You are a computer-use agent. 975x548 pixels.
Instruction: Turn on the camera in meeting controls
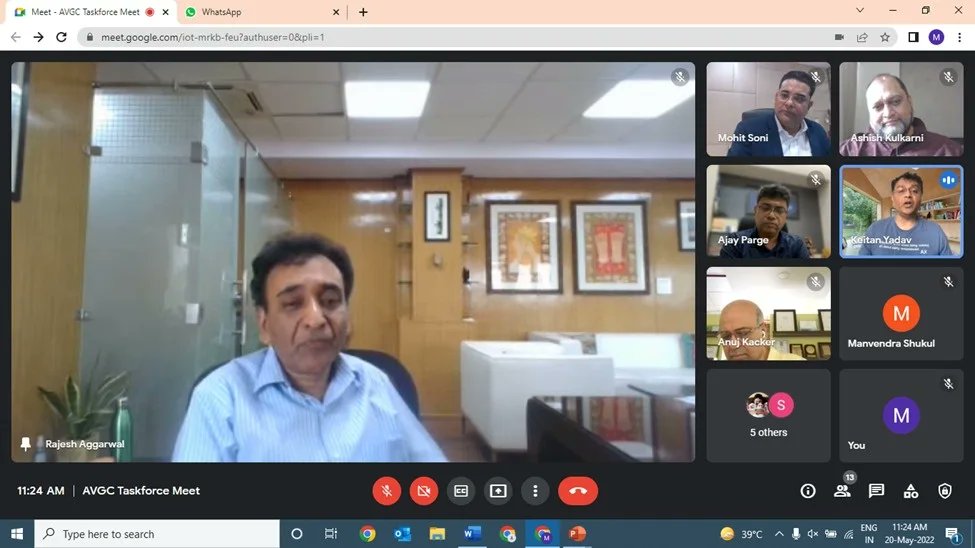(423, 491)
